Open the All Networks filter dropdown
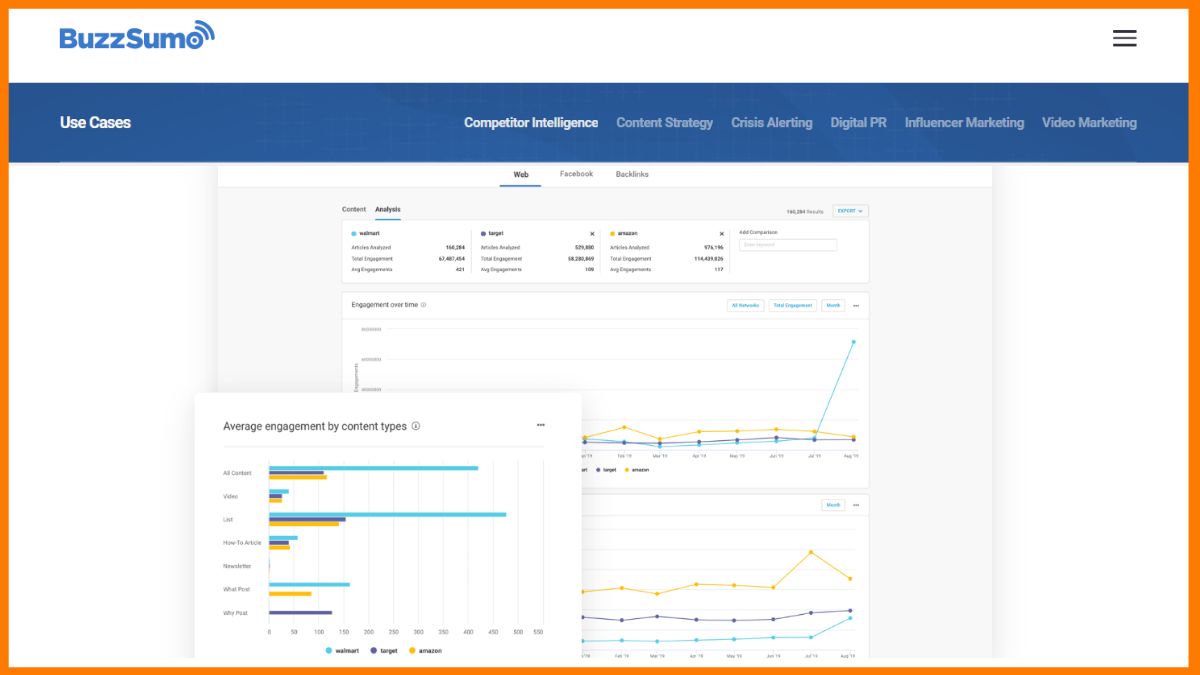1200x675 pixels. pos(745,306)
